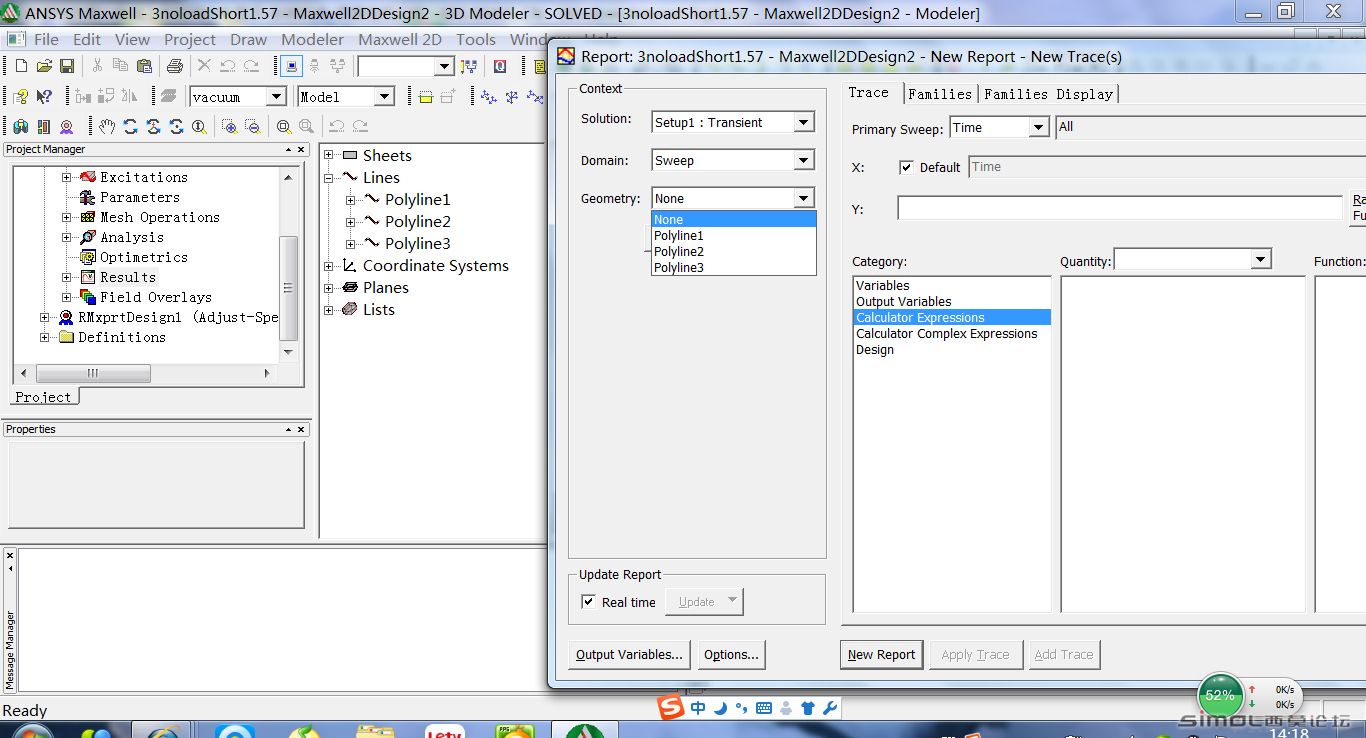
Task: Click the keyboard icon in IME bar
Action: [764, 708]
